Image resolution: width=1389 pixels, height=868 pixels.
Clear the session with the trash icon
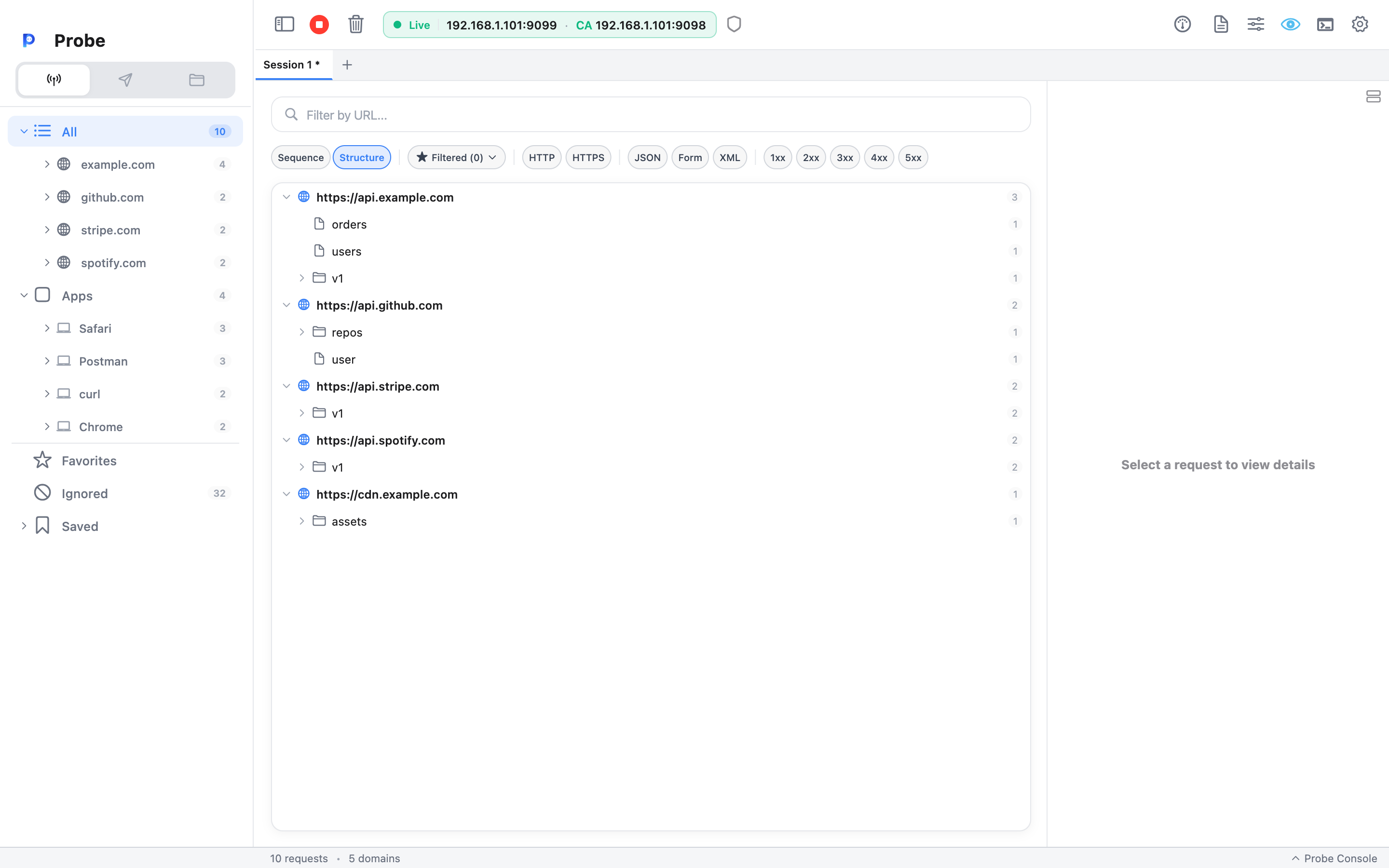[356, 24]
